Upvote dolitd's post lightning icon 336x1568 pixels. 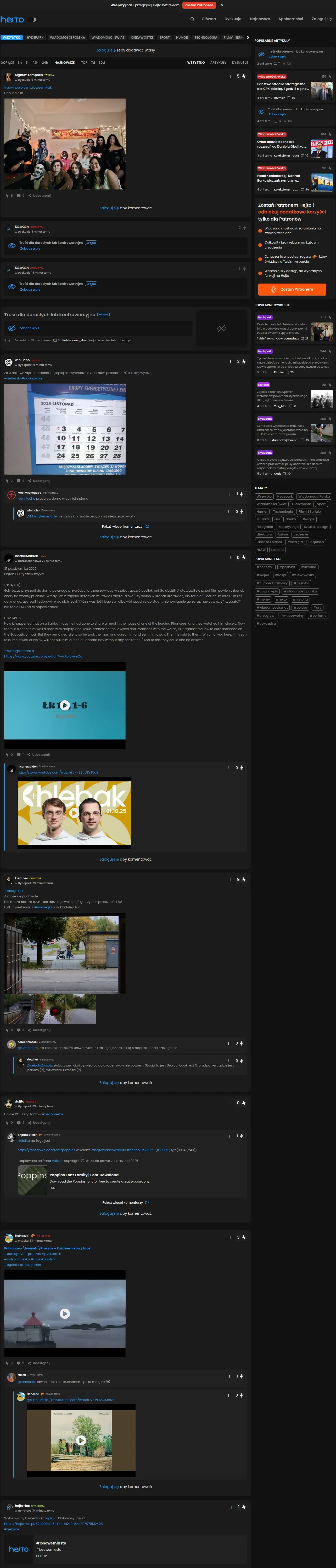[x=243, y=1103]
